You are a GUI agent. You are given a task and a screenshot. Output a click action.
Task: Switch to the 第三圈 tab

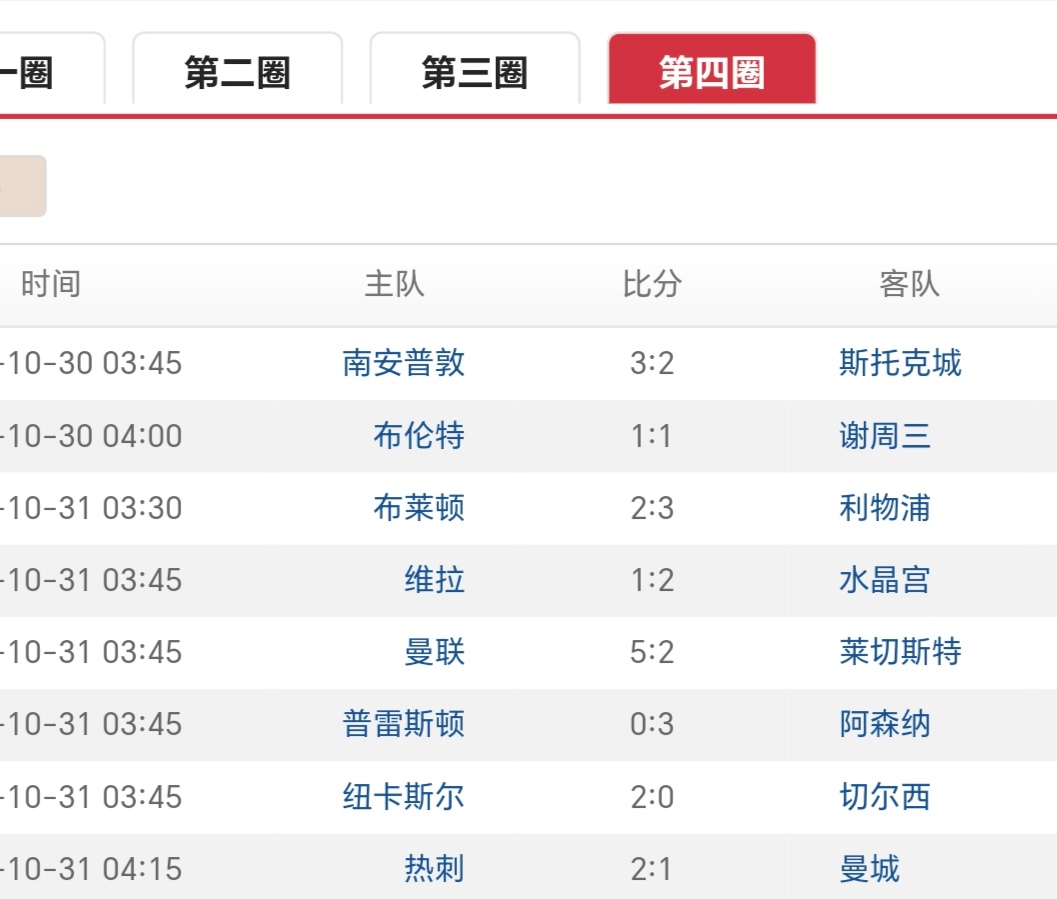(x=474, y=73)
